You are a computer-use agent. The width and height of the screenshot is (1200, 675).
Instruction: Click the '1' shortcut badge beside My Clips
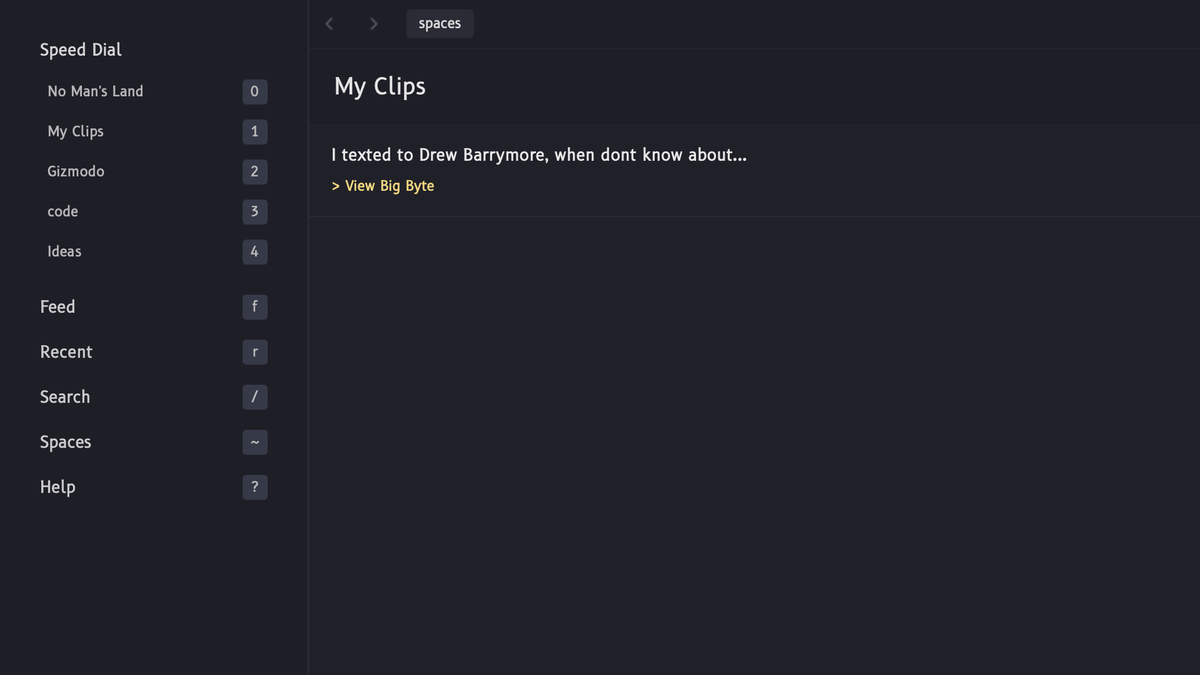pyautogui.click(x=254, y=132)
